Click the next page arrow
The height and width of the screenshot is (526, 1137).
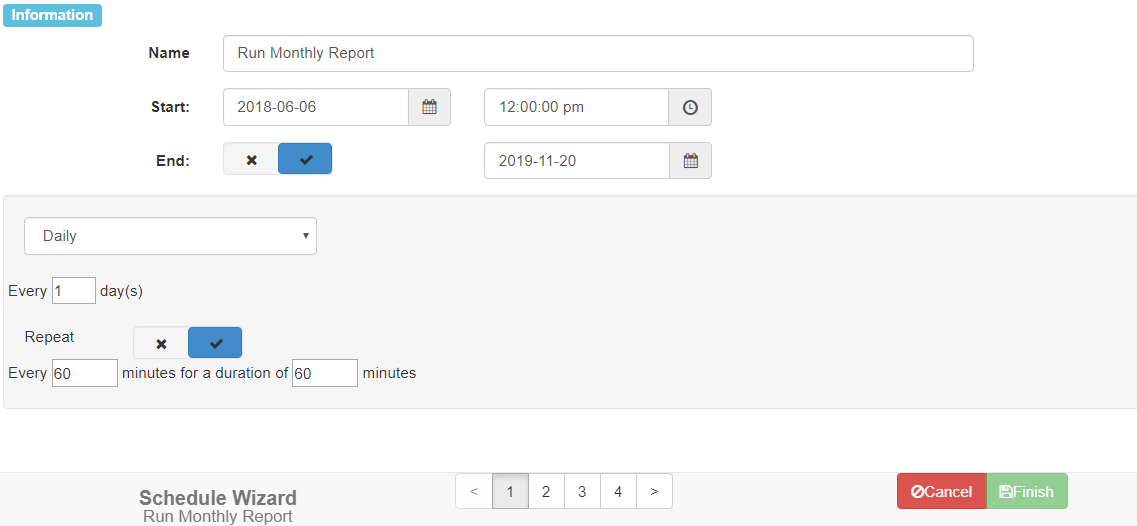pyautogui.click(x=654, y=491)
